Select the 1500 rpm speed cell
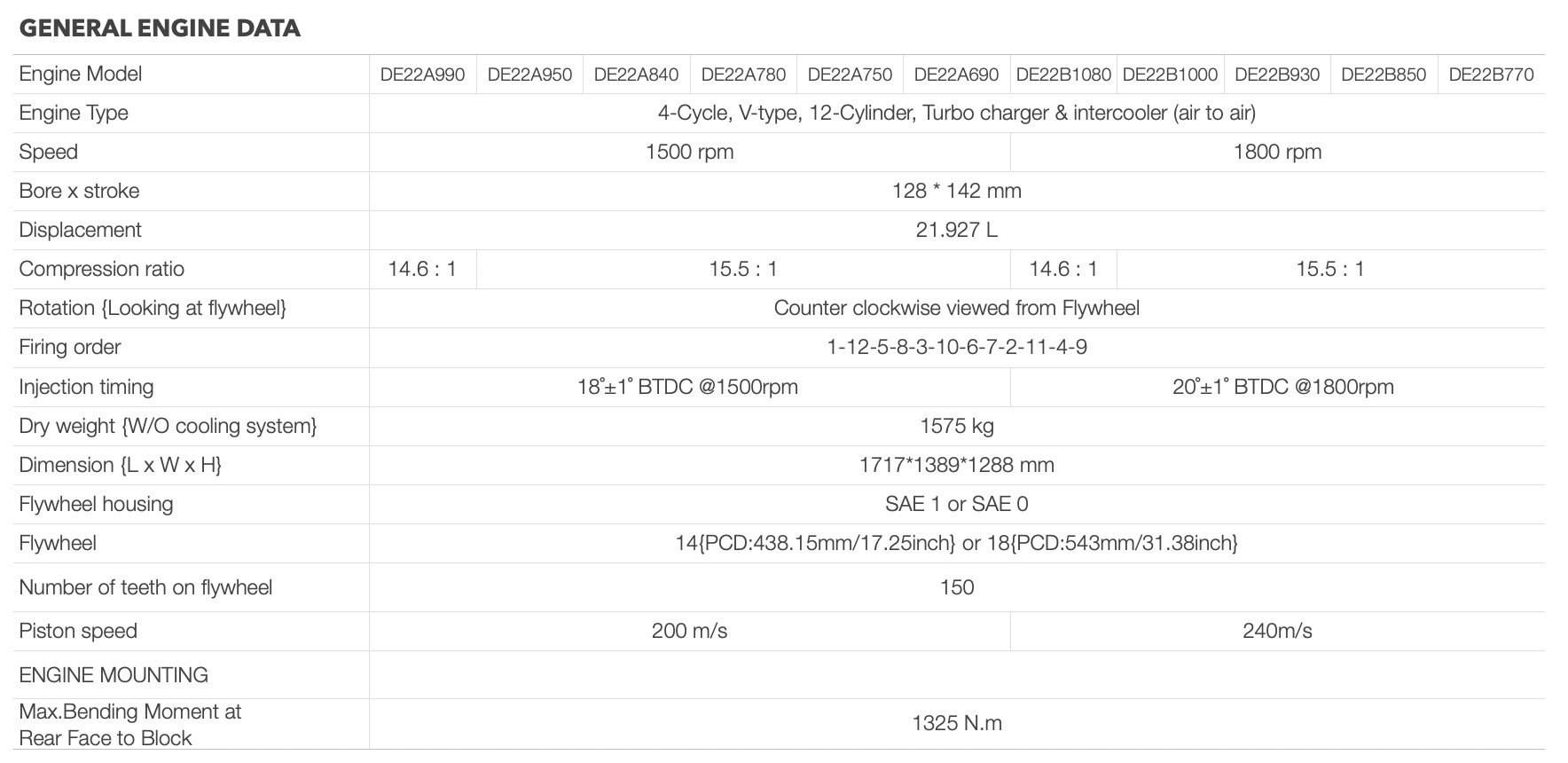 coord(689,152)
